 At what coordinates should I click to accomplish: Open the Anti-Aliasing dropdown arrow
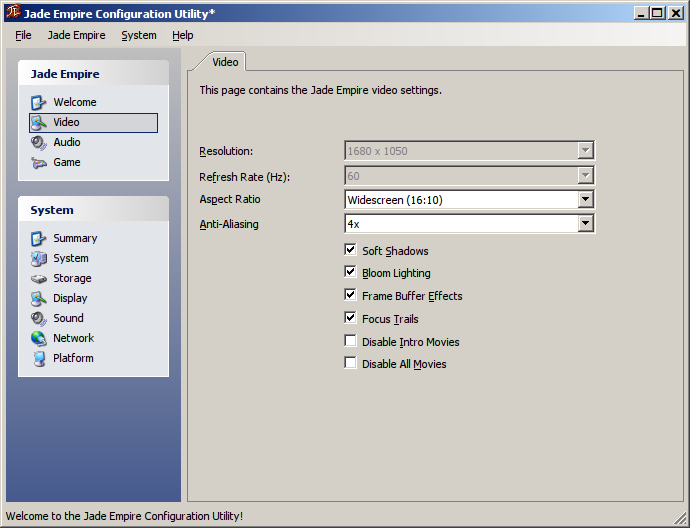585,224
